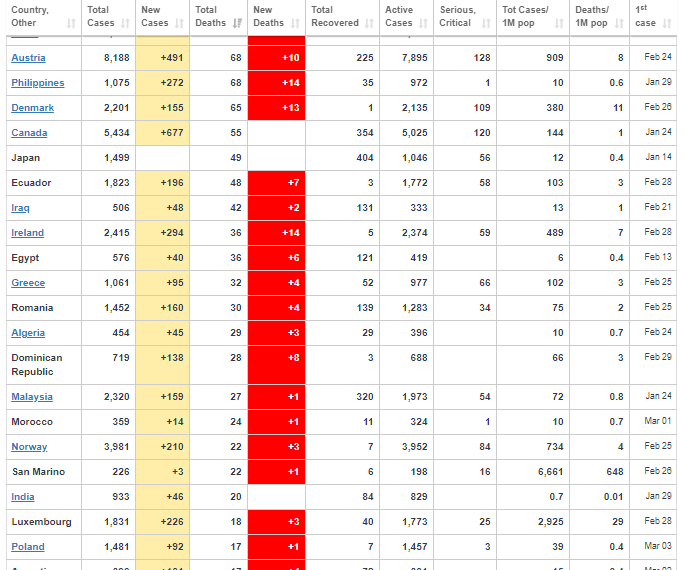Screen dimensions: 684x570
Task: Sort by Total Deaths arrows icon
Action: 237,23
